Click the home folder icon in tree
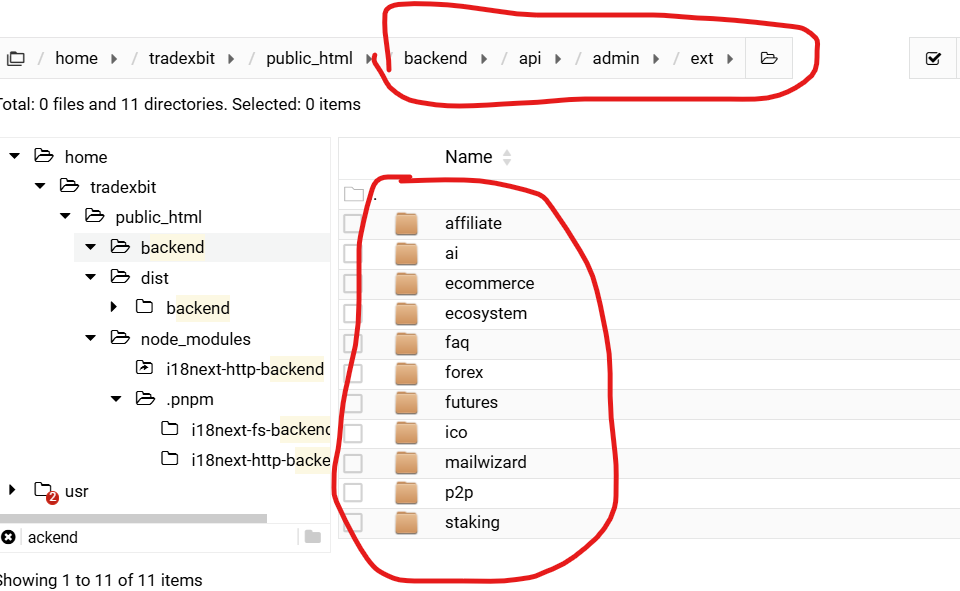This screenshot has height=591, width=960. click(x=43, y=156)
